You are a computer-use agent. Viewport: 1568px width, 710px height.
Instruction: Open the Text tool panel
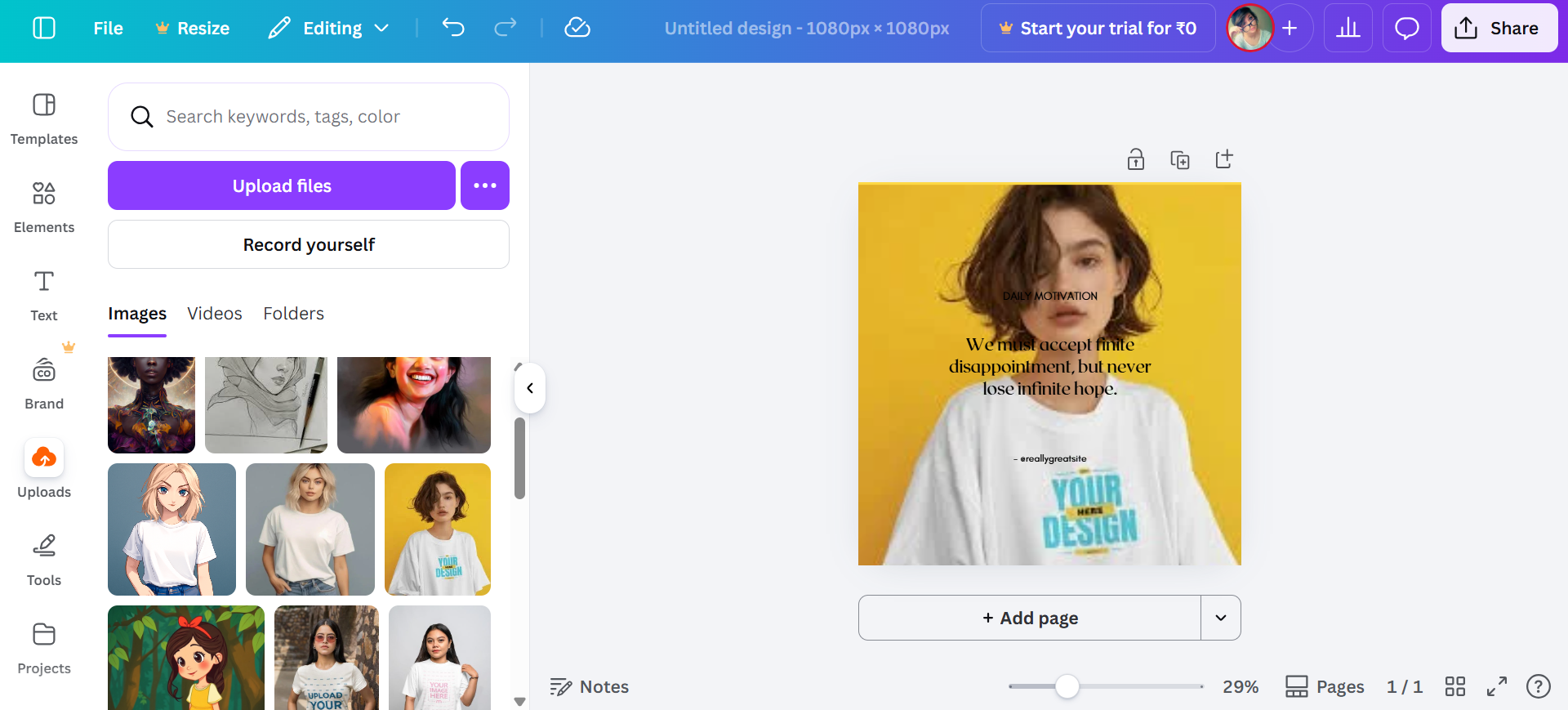point(44,296)
